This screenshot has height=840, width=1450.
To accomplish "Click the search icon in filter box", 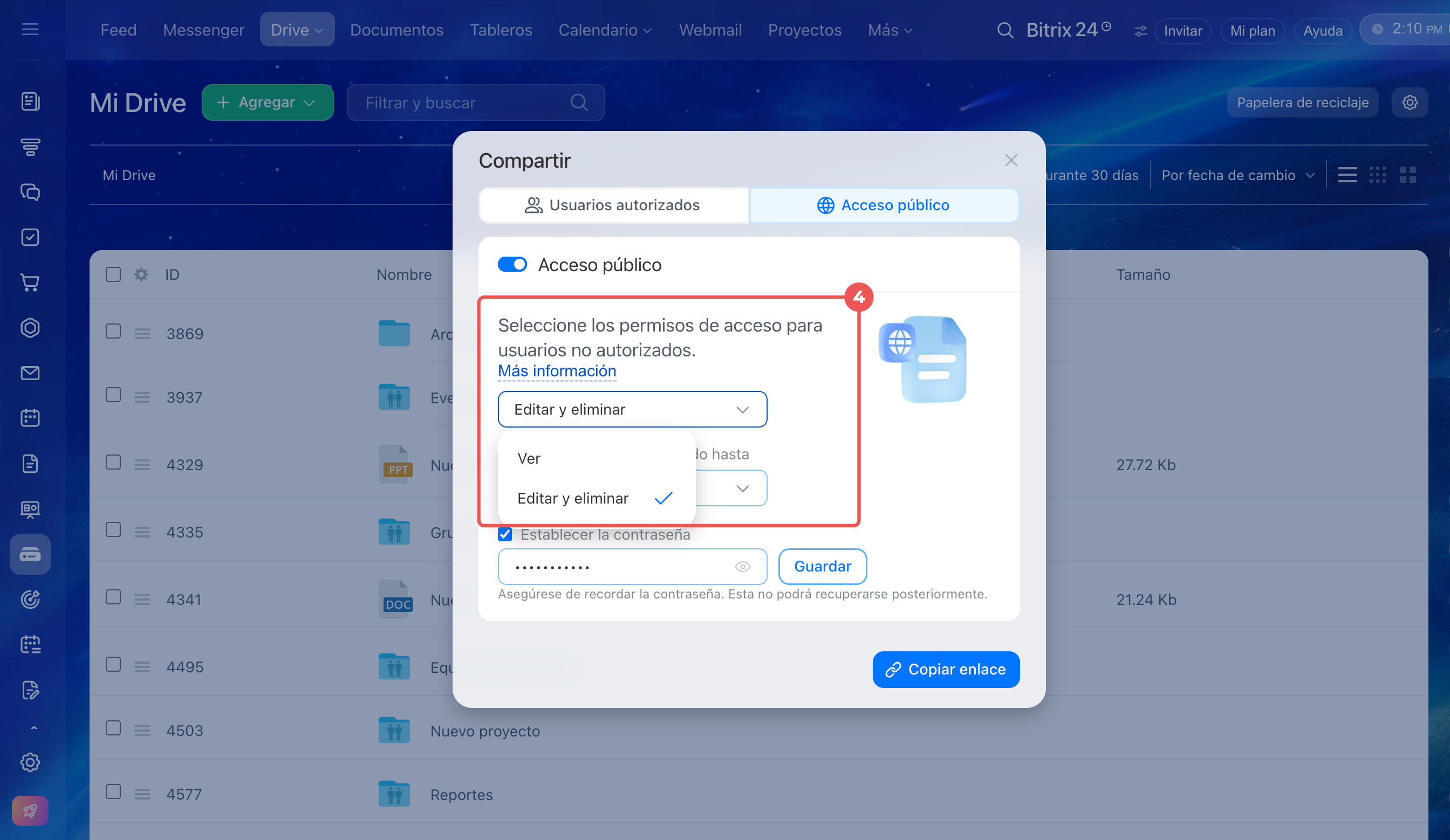I will pos(579,102).
